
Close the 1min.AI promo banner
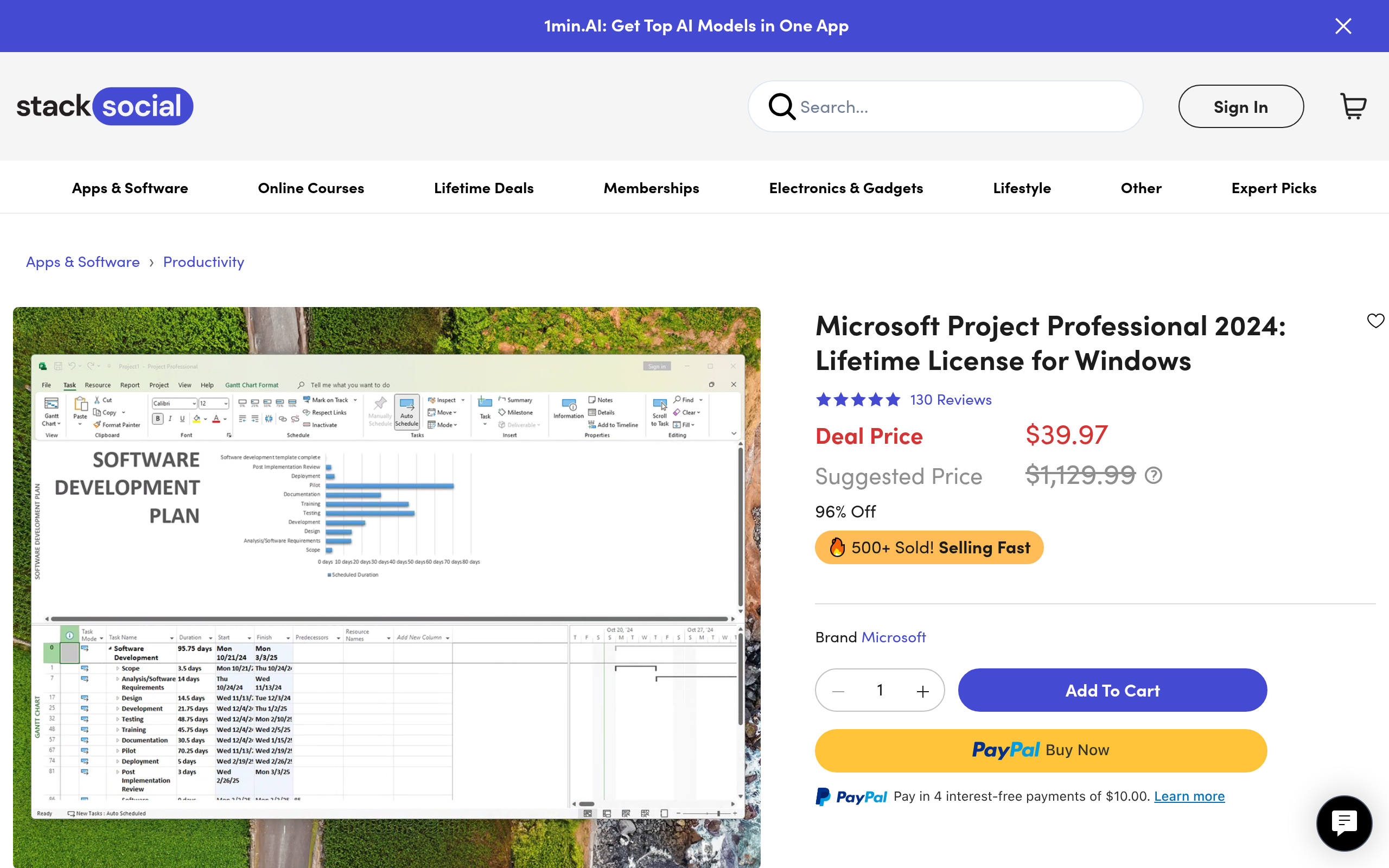1342,26
